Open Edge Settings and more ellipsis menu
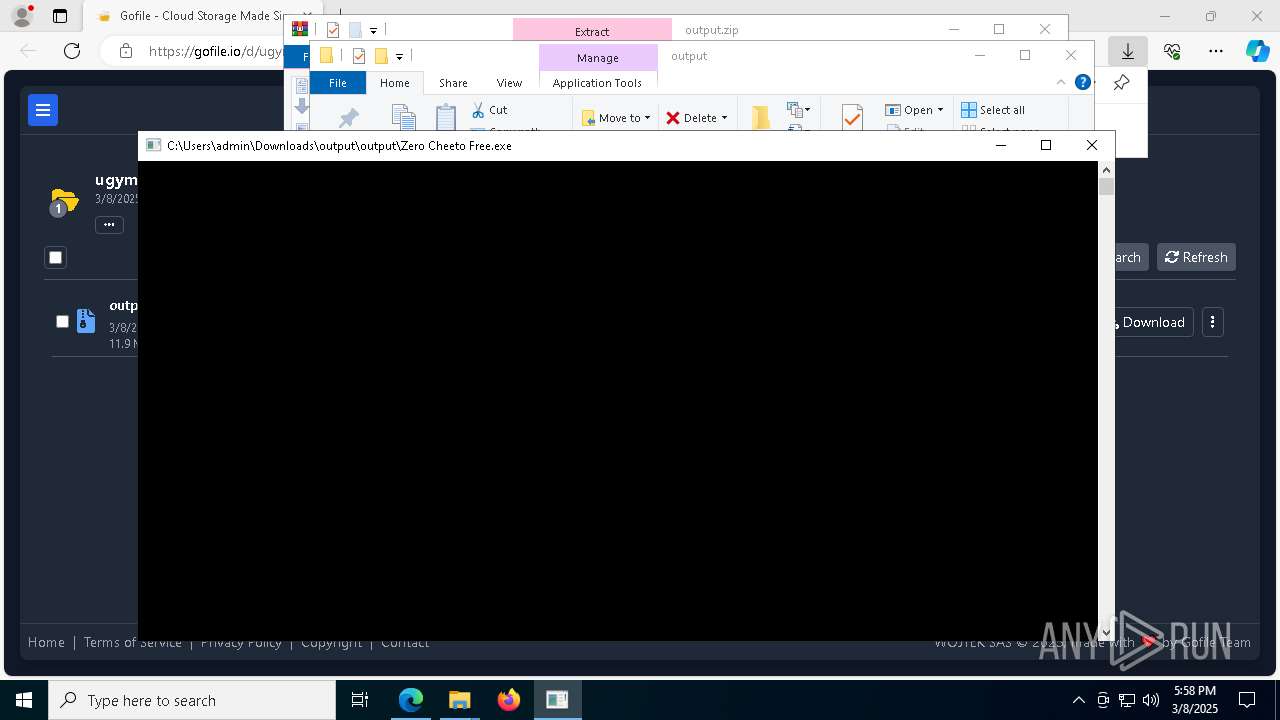Screen dimensions: 1280x720 point(1216,51)
